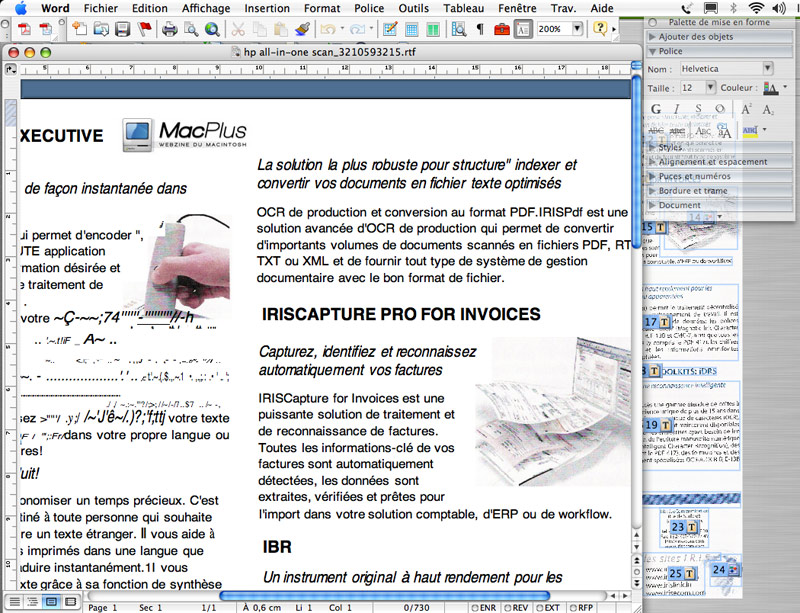Screen dimensions: 800x613
Task: Collapse the Police section
Action: coord(719,51)
